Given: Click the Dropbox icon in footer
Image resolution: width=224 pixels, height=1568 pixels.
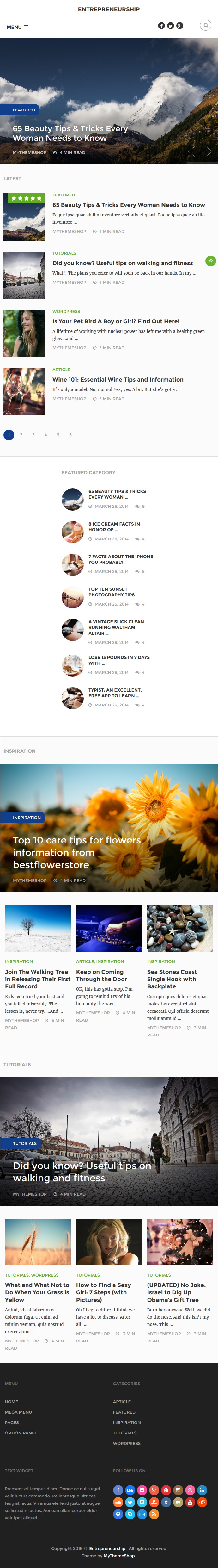Looking at the screenshot, I should [118, 1514].
